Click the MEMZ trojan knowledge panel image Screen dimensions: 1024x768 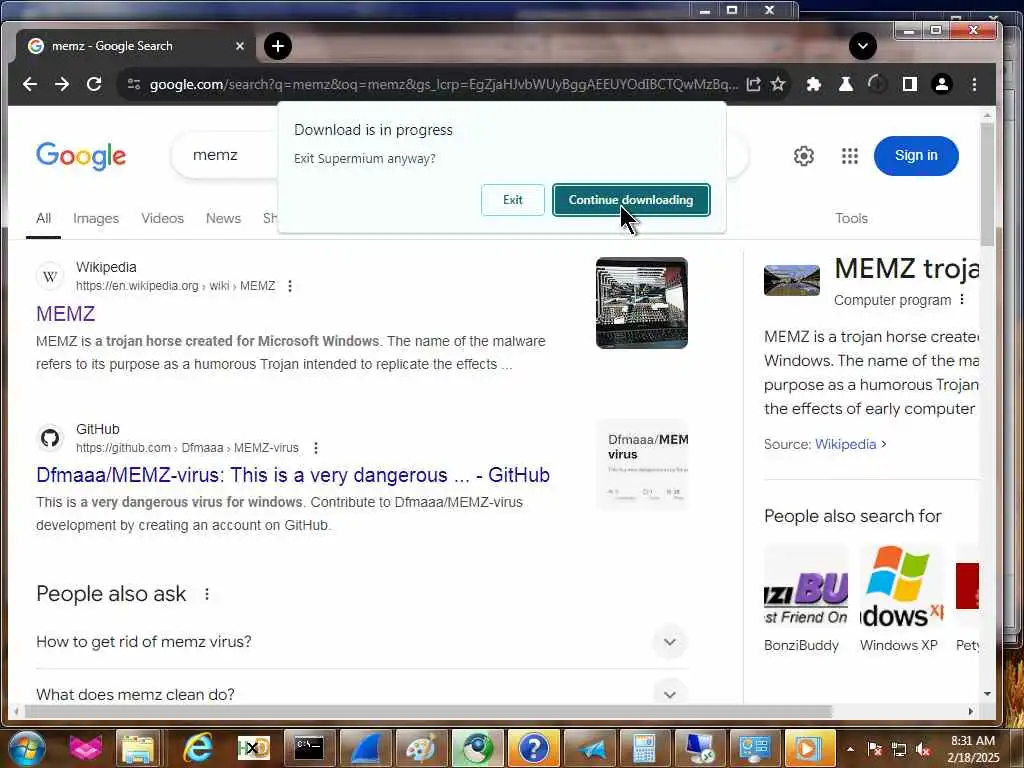tap(792, 280)
